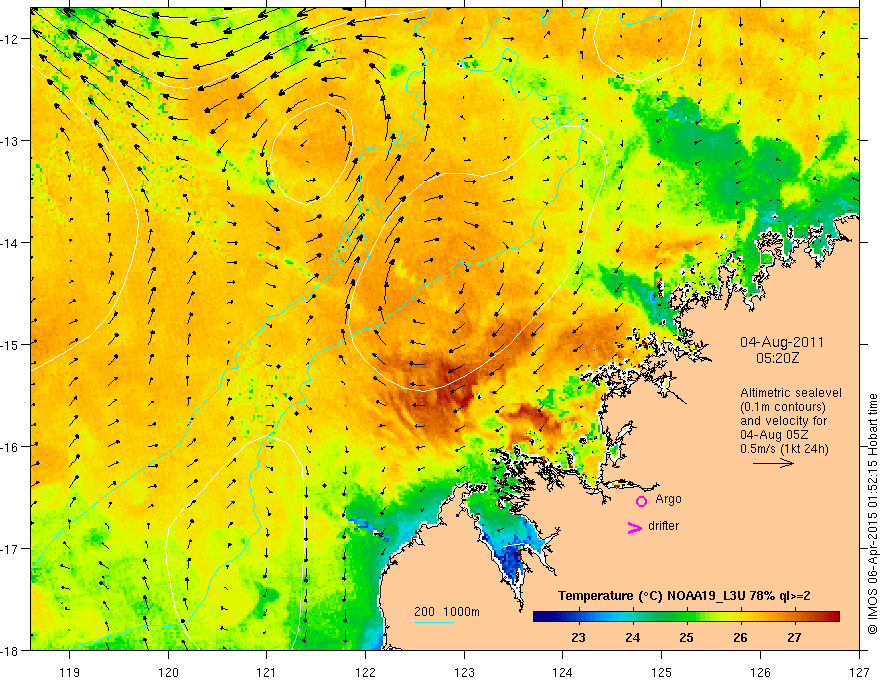The height and width of the screenshot is (680, 880).
Task: Click the temperature colorbar gradient
Action: point(686,616)
